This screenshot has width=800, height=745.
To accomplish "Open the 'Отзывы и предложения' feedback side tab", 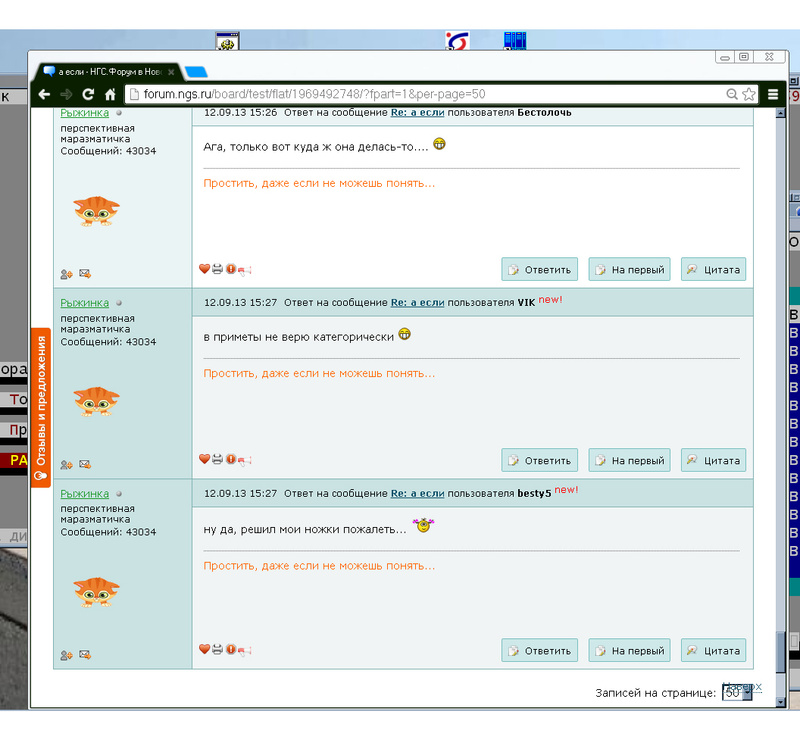I will [x=41, y=408].
